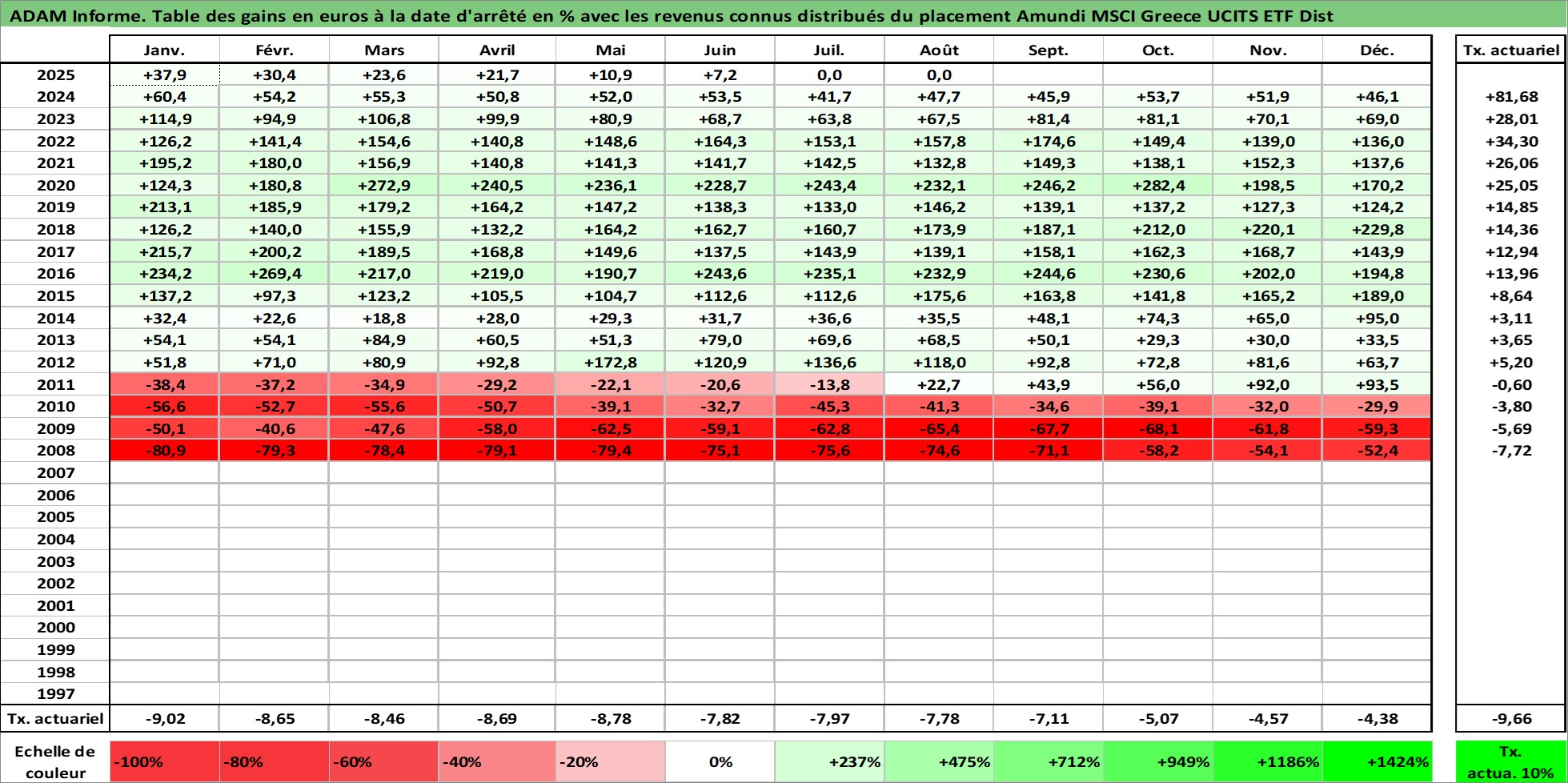
Task: Click the -60% color scale swatch
Action: coord(384,761)
